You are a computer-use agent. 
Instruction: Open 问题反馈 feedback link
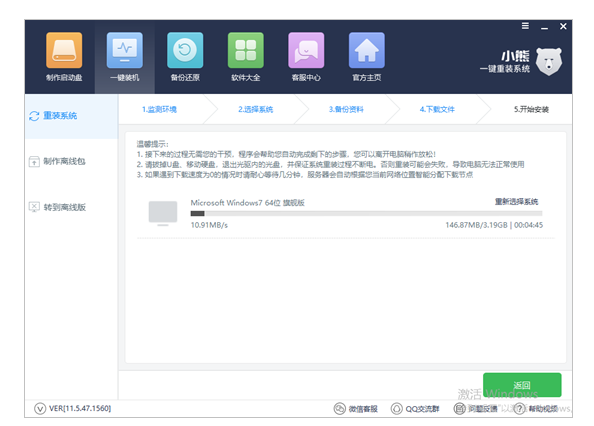tap(483, 409)
